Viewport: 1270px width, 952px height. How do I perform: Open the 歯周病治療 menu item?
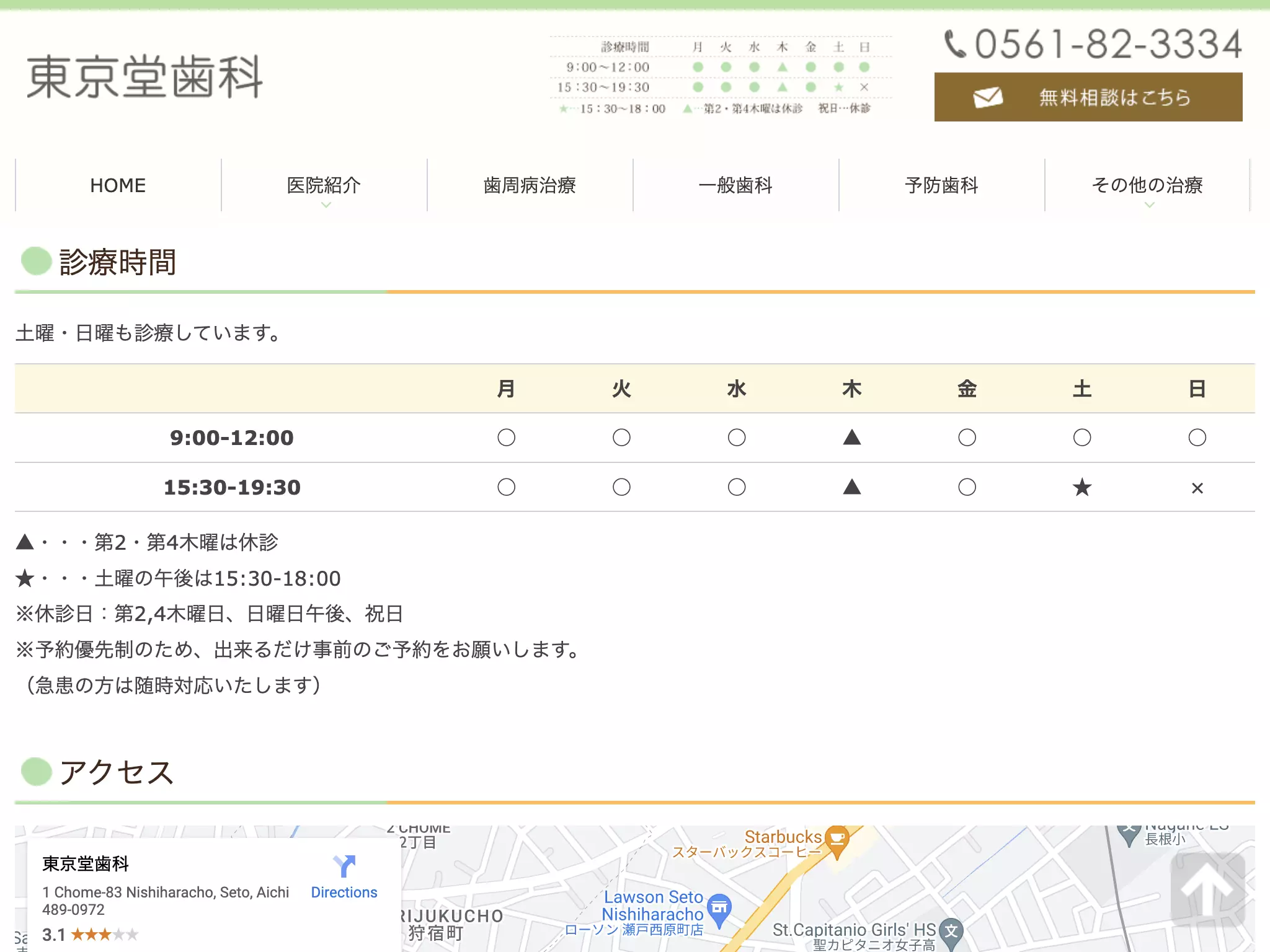click(x=530, y=185)
